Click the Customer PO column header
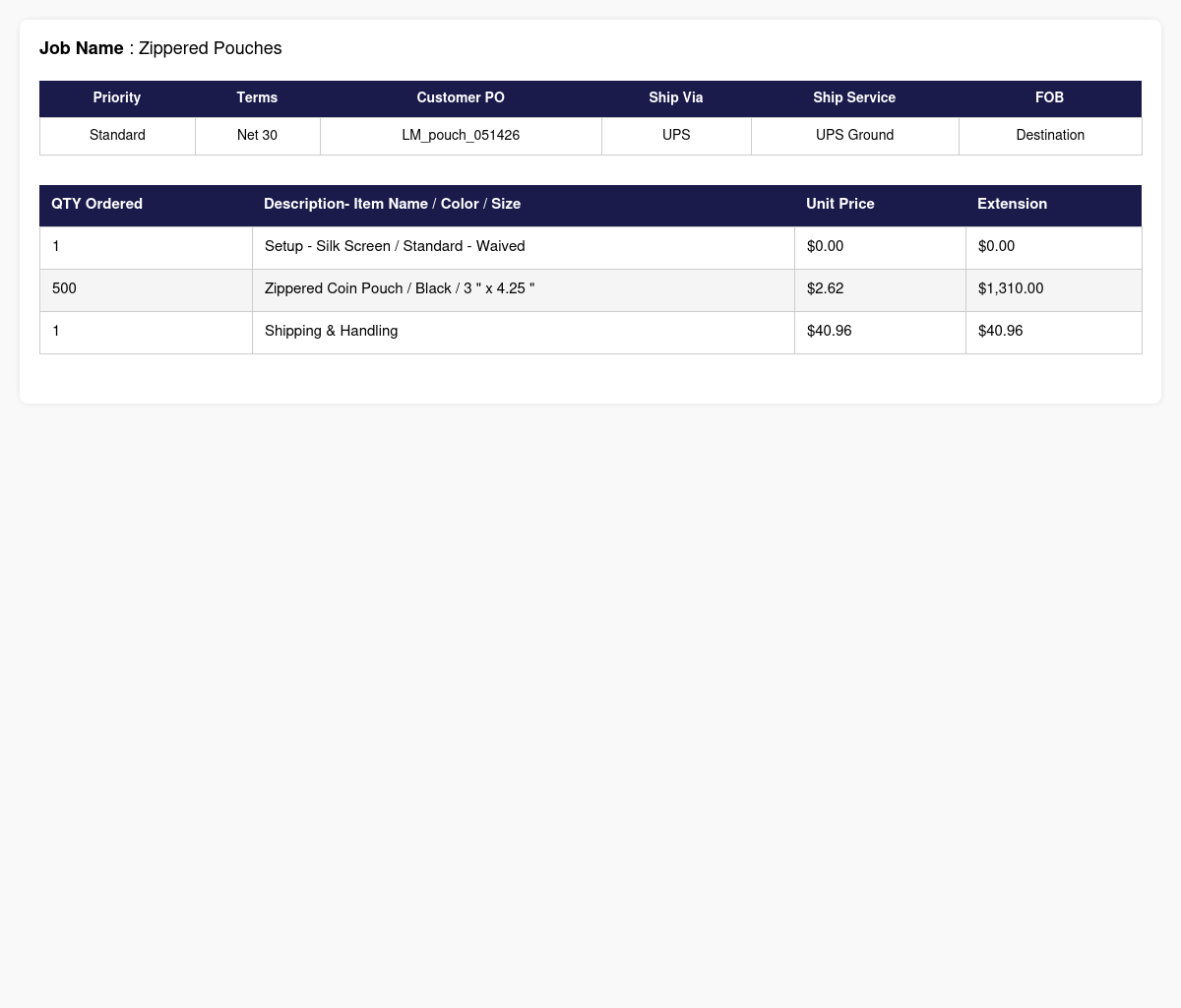1181x1008 pixels. pyautogui.click(x=461, y=98)
